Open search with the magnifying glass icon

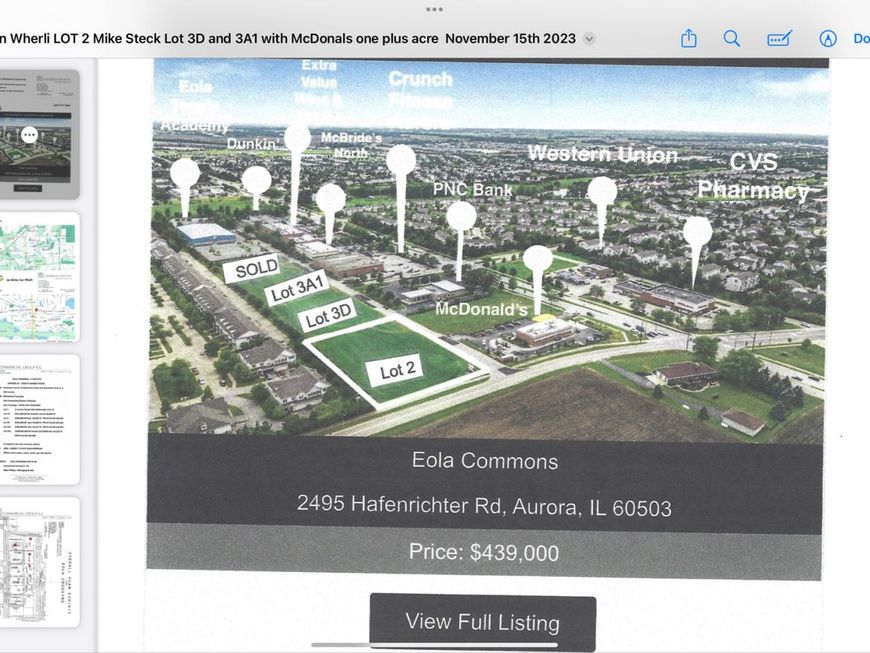[732, 38]
